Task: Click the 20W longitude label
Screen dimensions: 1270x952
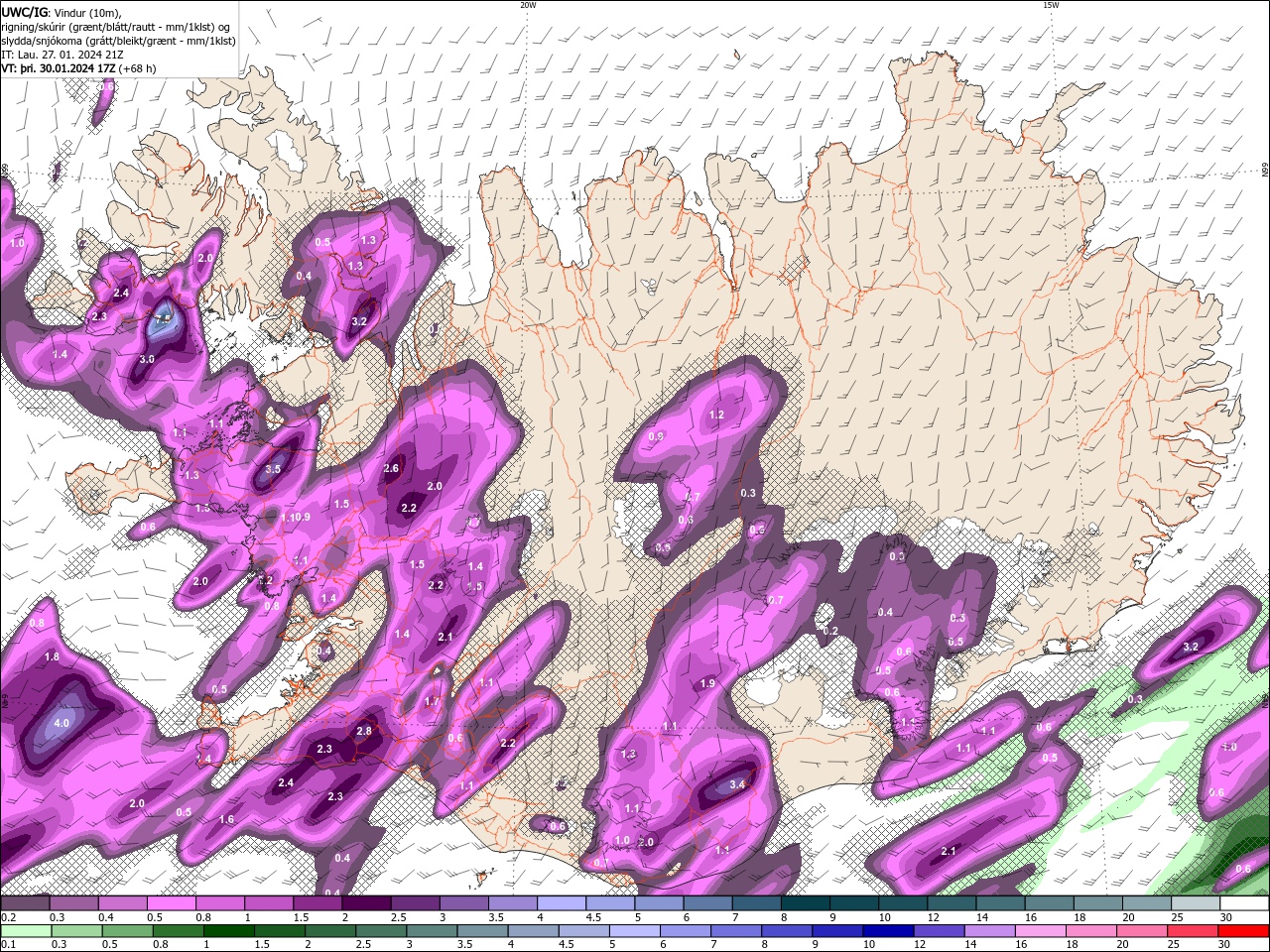Action: (x=528, y=5)
